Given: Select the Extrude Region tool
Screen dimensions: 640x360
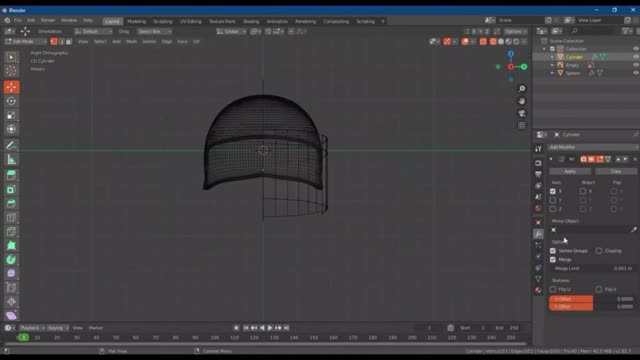Looking at the screenshot, I should (11, 176).
